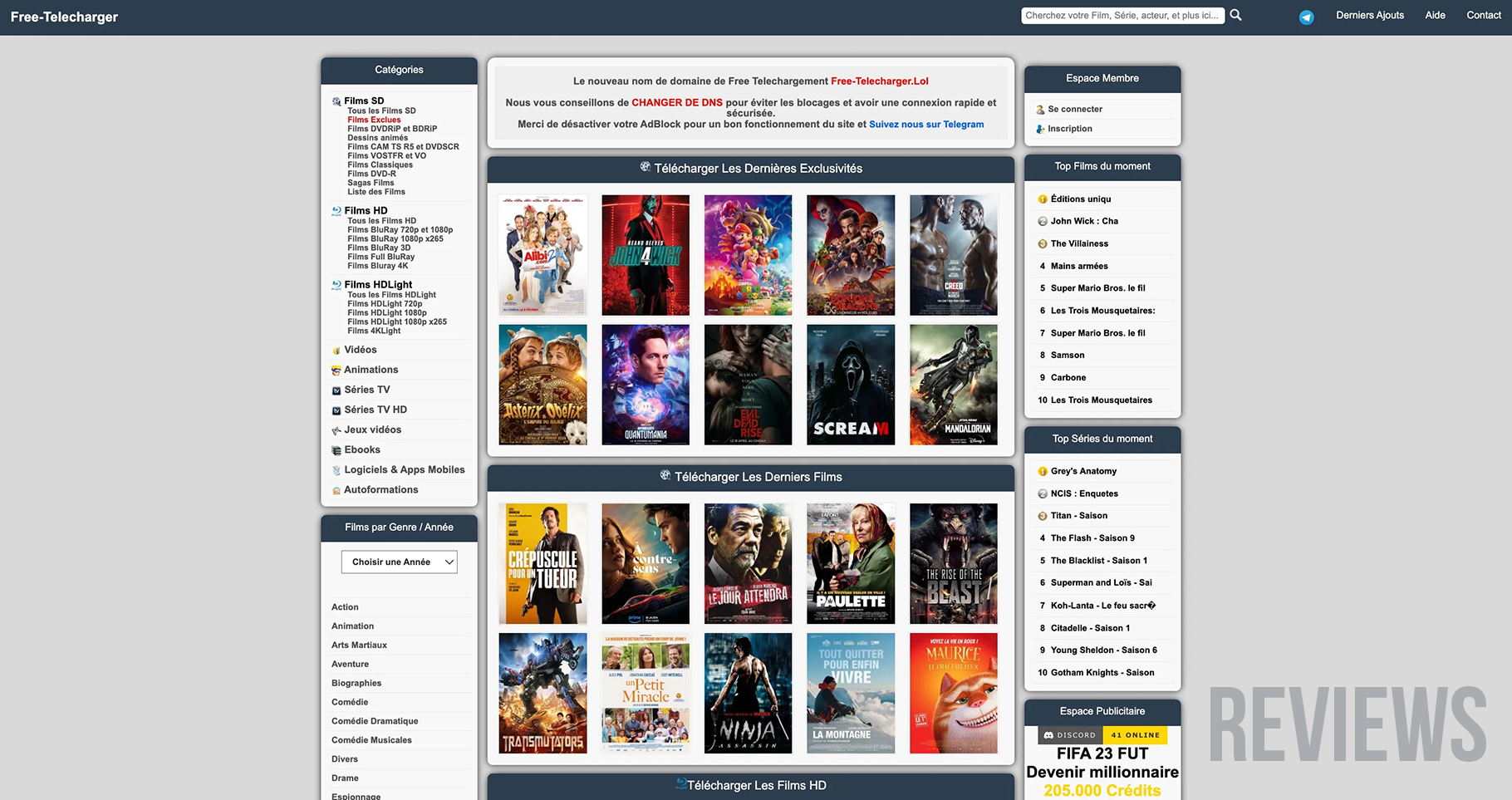The height and width of the screenshot is (800, 1512).
Task: Select Mains armées in Top Films list
Action: pyautogui.click(x=1079, y=267)
